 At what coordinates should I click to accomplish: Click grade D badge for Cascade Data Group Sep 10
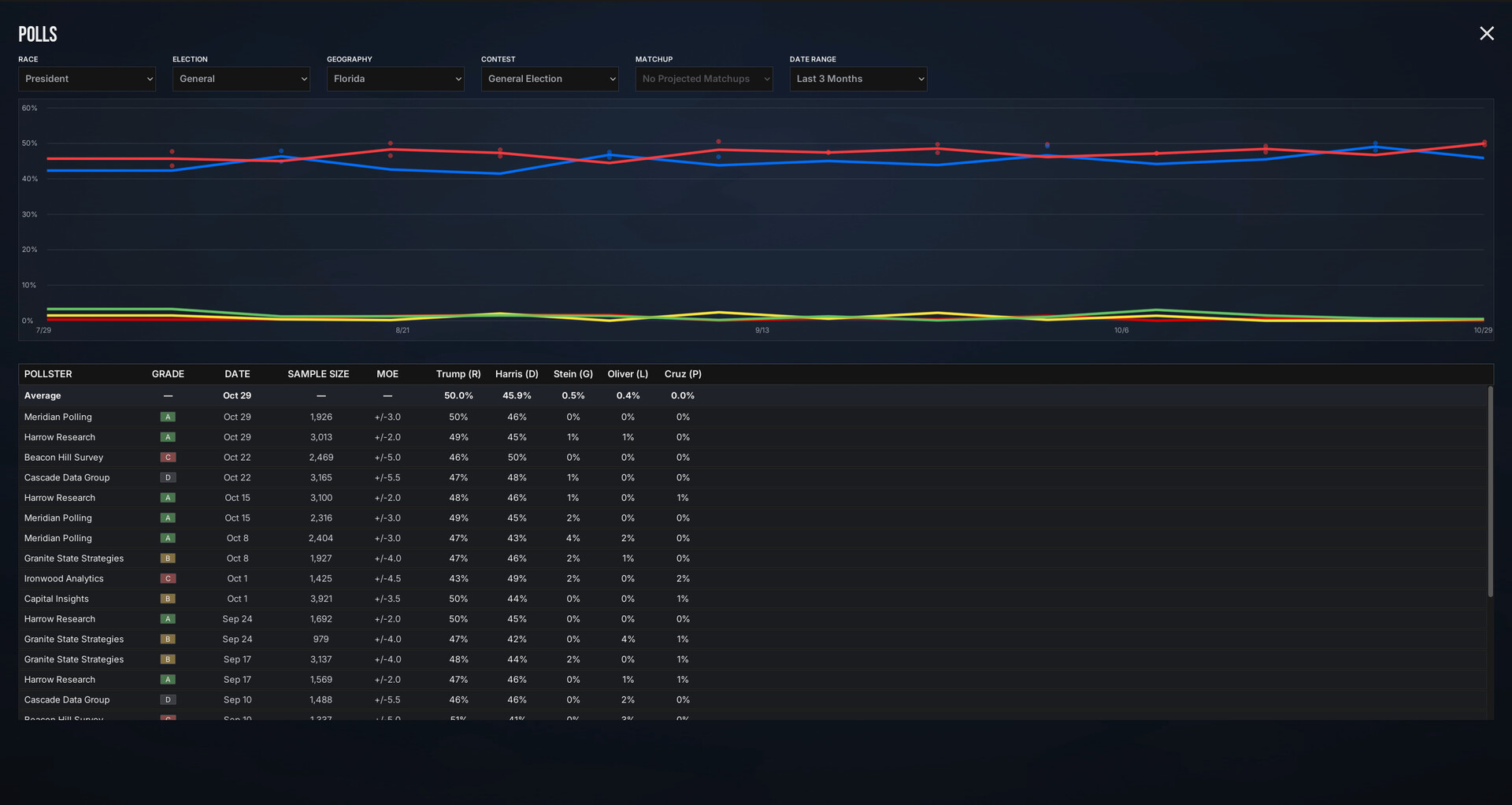point(168,700)
